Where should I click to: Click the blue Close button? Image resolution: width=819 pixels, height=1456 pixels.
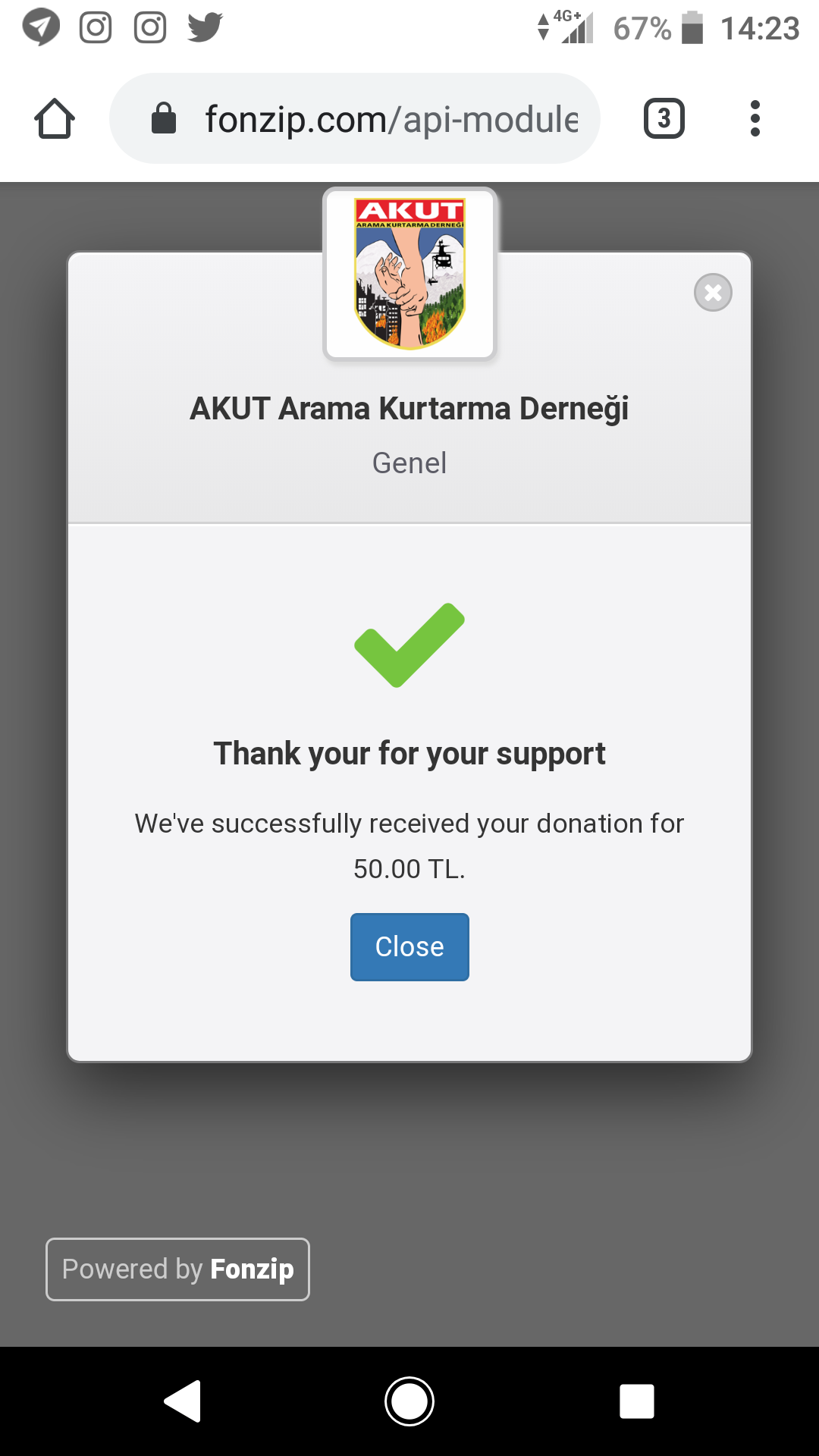click(x=409, y=947)
